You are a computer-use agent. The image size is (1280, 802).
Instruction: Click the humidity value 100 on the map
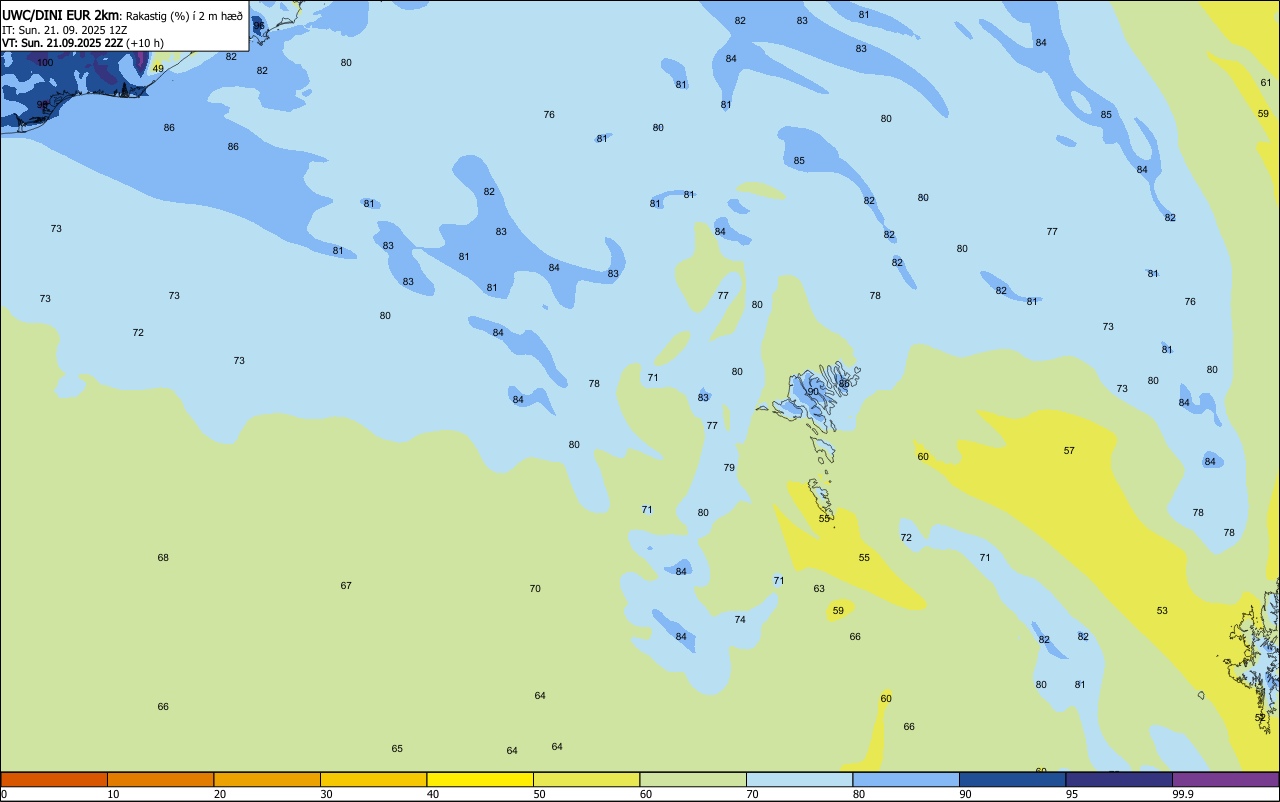click(x=45, y=62)
